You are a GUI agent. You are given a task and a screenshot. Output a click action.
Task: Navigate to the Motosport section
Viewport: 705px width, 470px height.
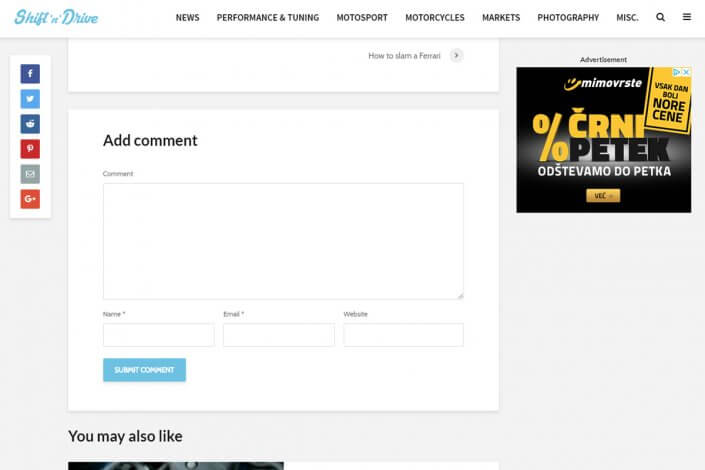click(x=362, y=18)
